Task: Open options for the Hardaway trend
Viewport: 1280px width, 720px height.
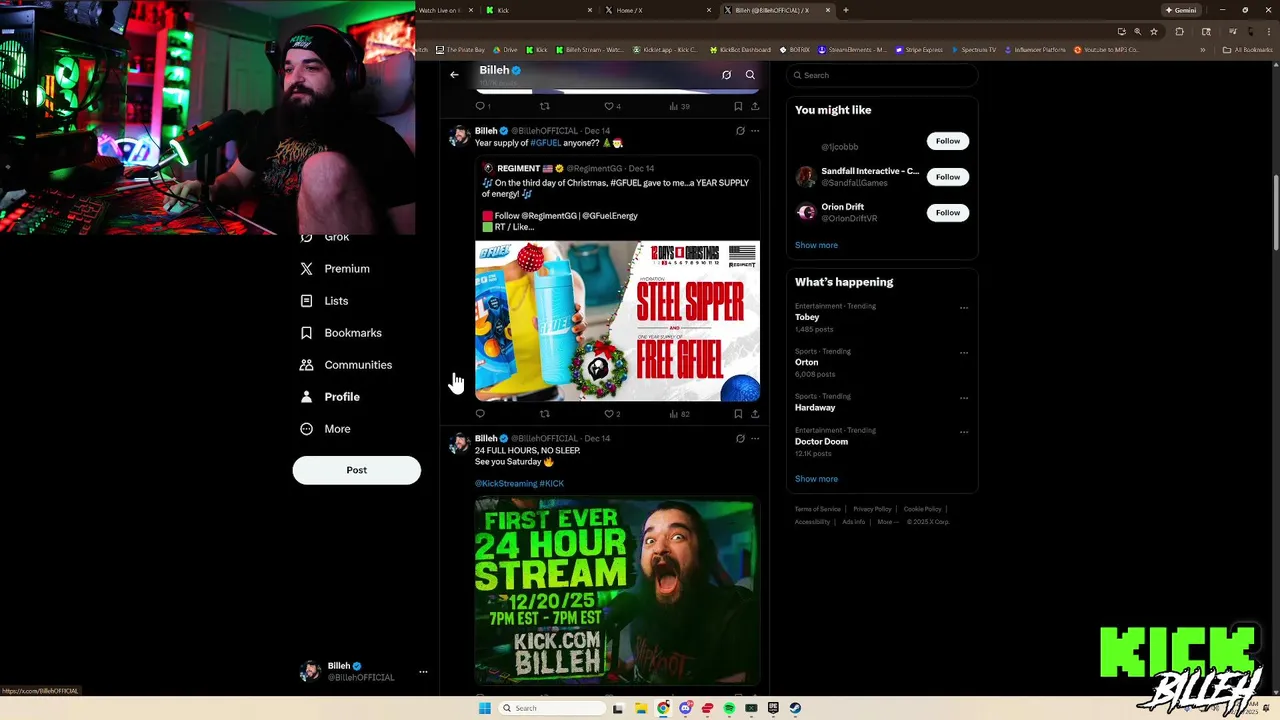Action: 964,398
